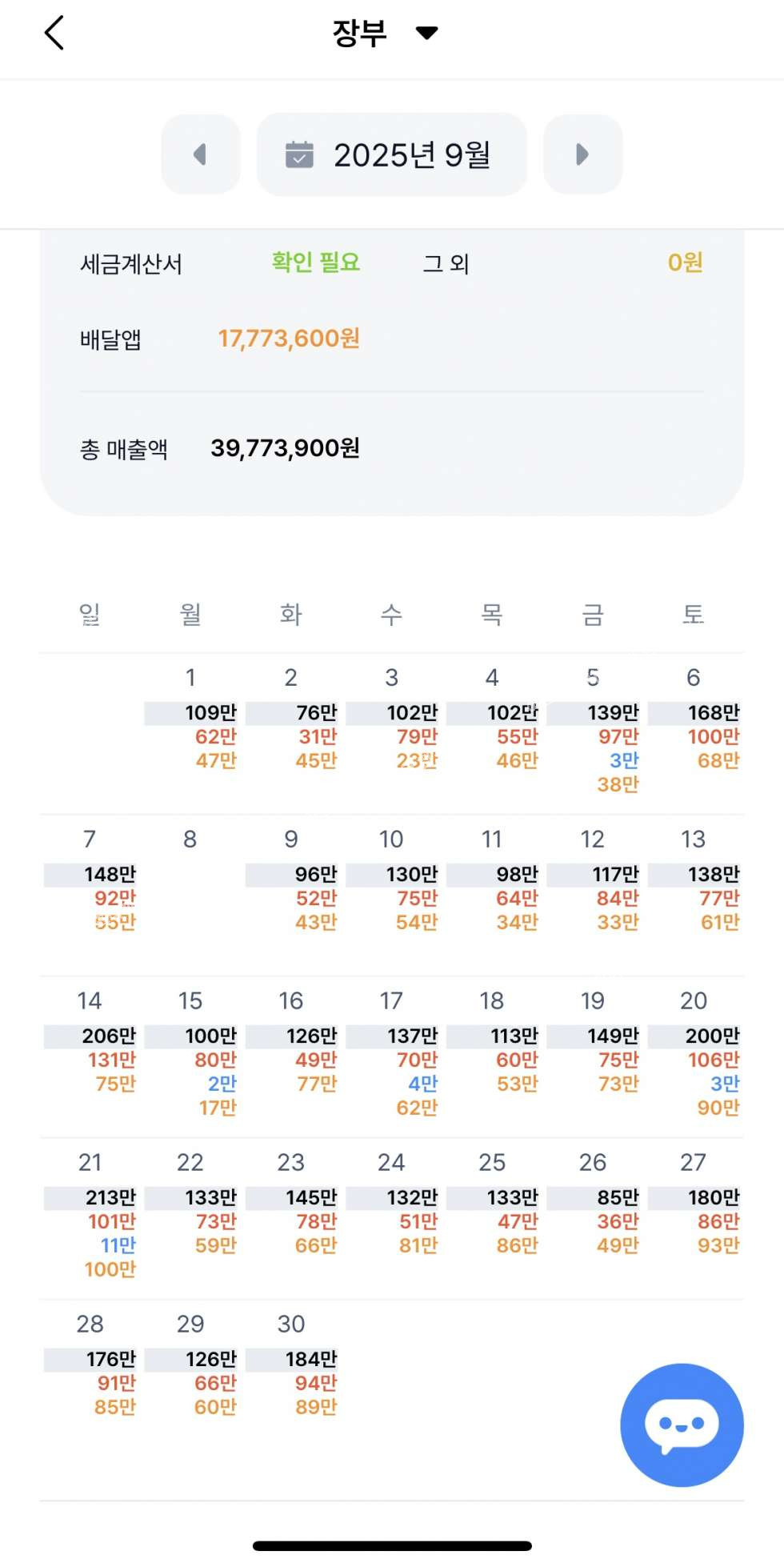Select the 14th day cell

[90, 1048]
